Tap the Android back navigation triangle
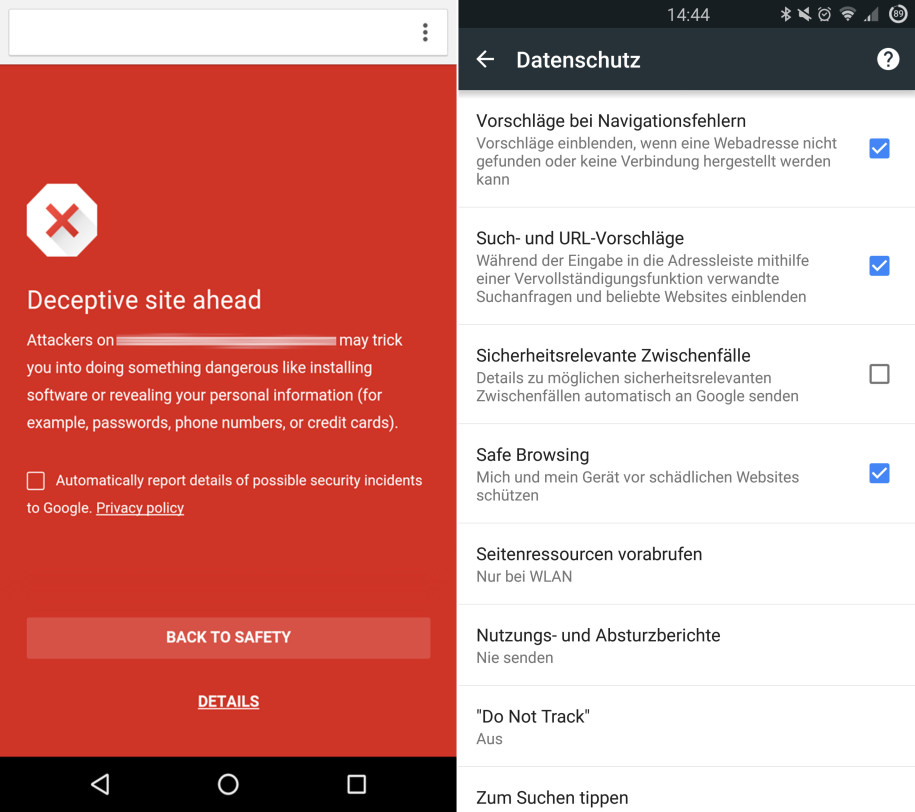915x812 pixels. [x=100, y=784]
